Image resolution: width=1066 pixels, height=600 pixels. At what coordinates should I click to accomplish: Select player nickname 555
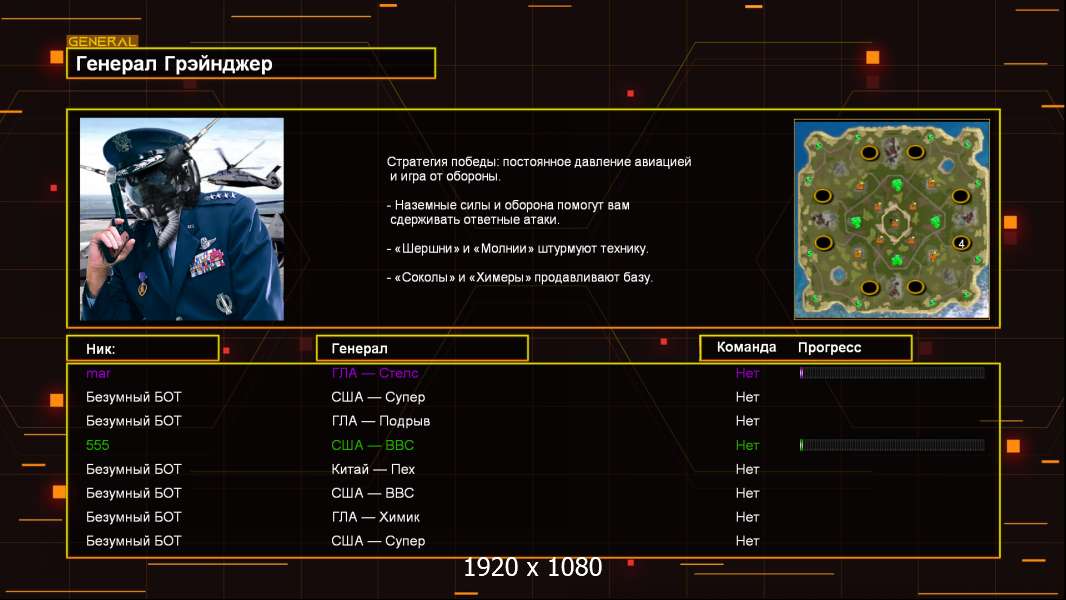click(99, 445)
